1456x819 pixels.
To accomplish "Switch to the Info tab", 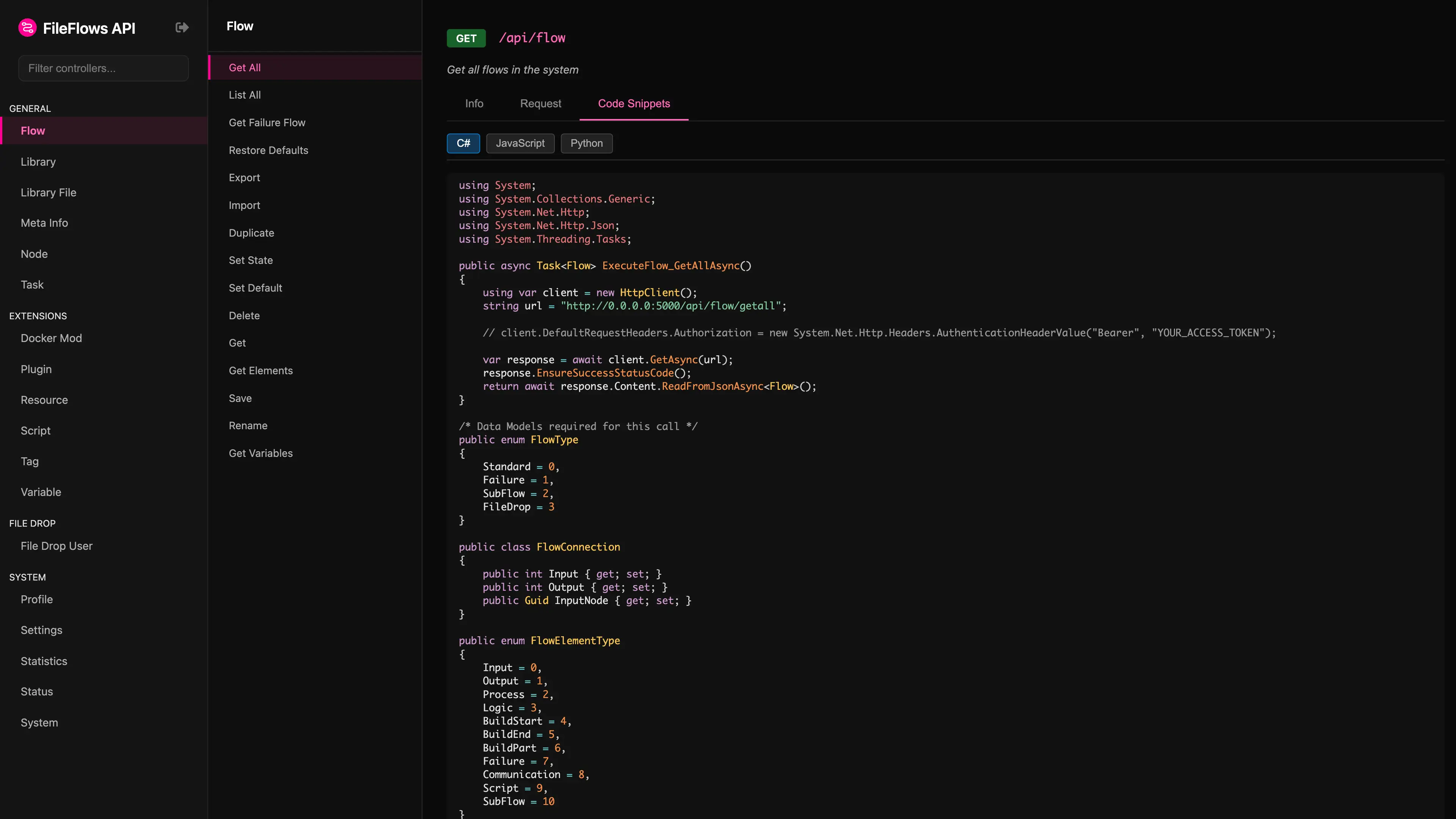I will coord(474,104).
